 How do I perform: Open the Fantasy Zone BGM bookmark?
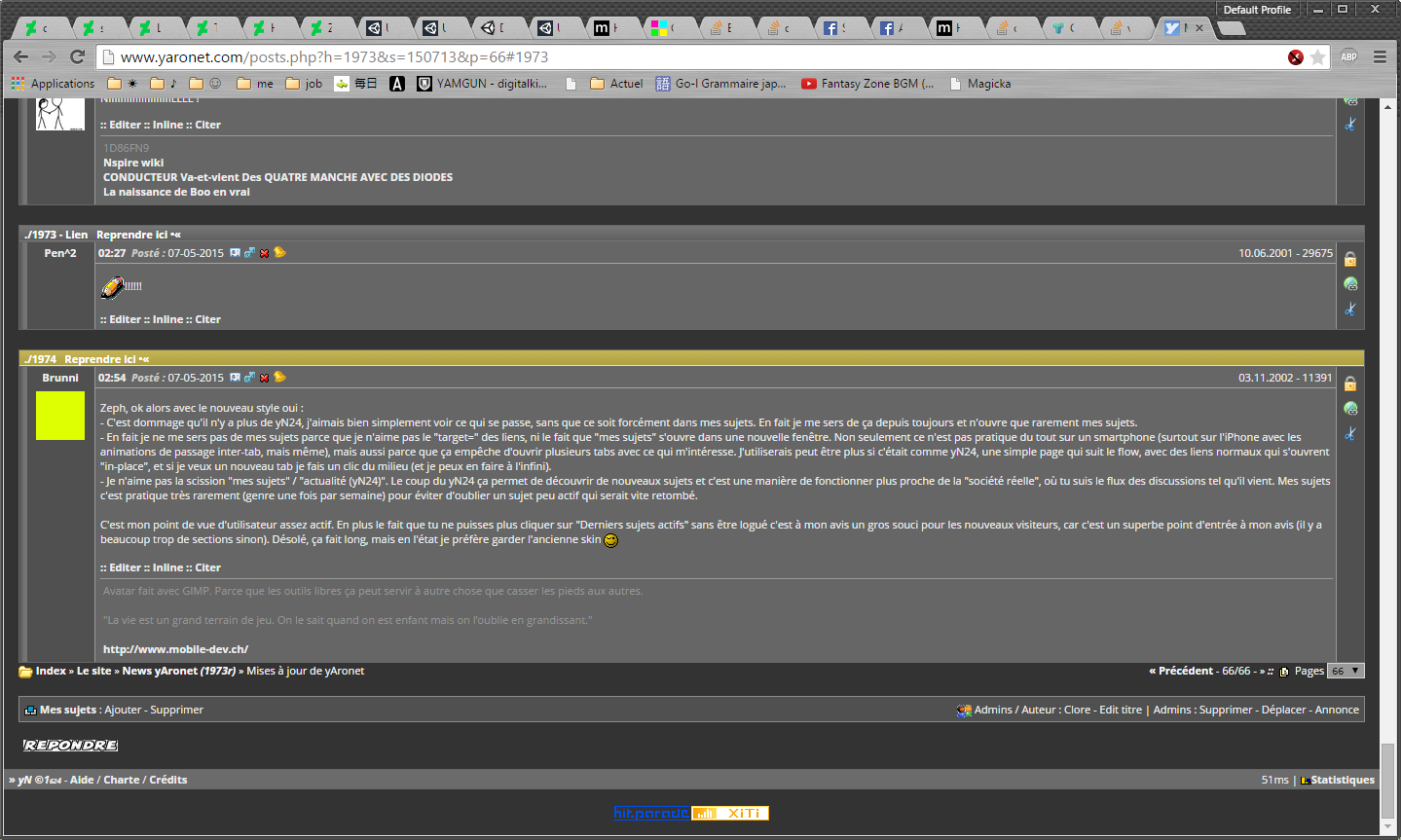pyautogui.click(x=867, y=84)
